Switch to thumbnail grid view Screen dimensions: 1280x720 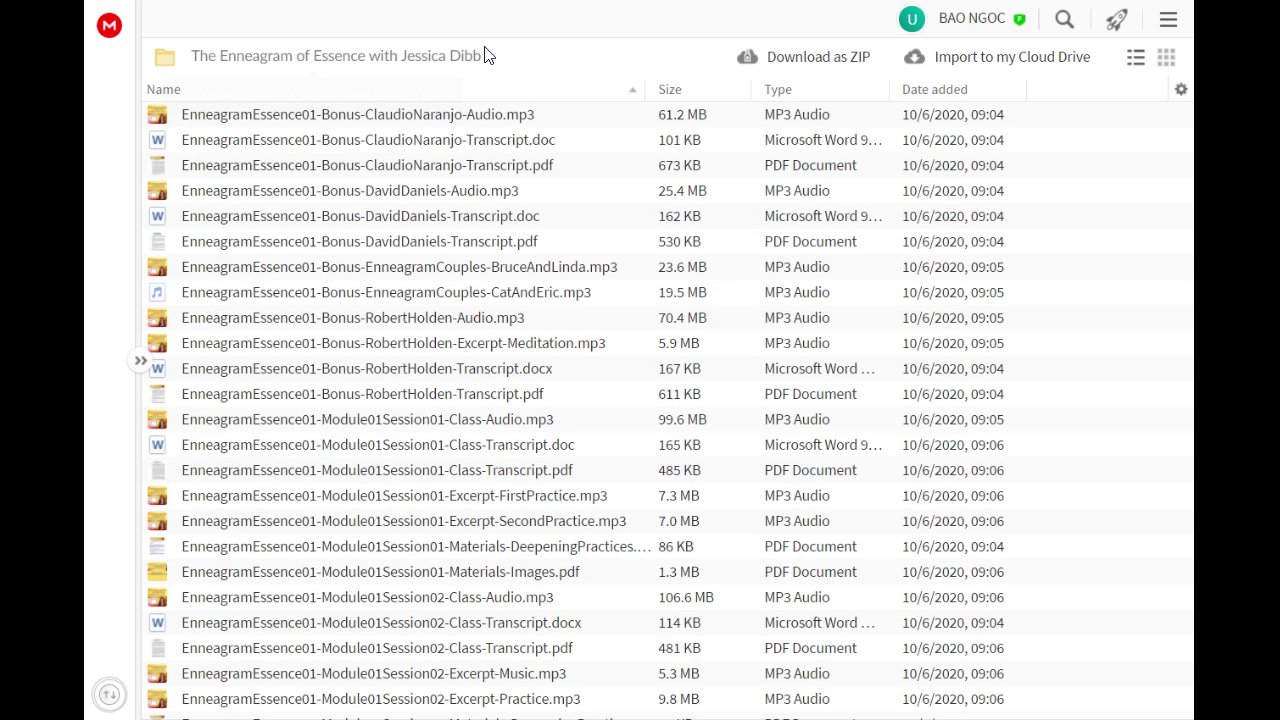1166,57
